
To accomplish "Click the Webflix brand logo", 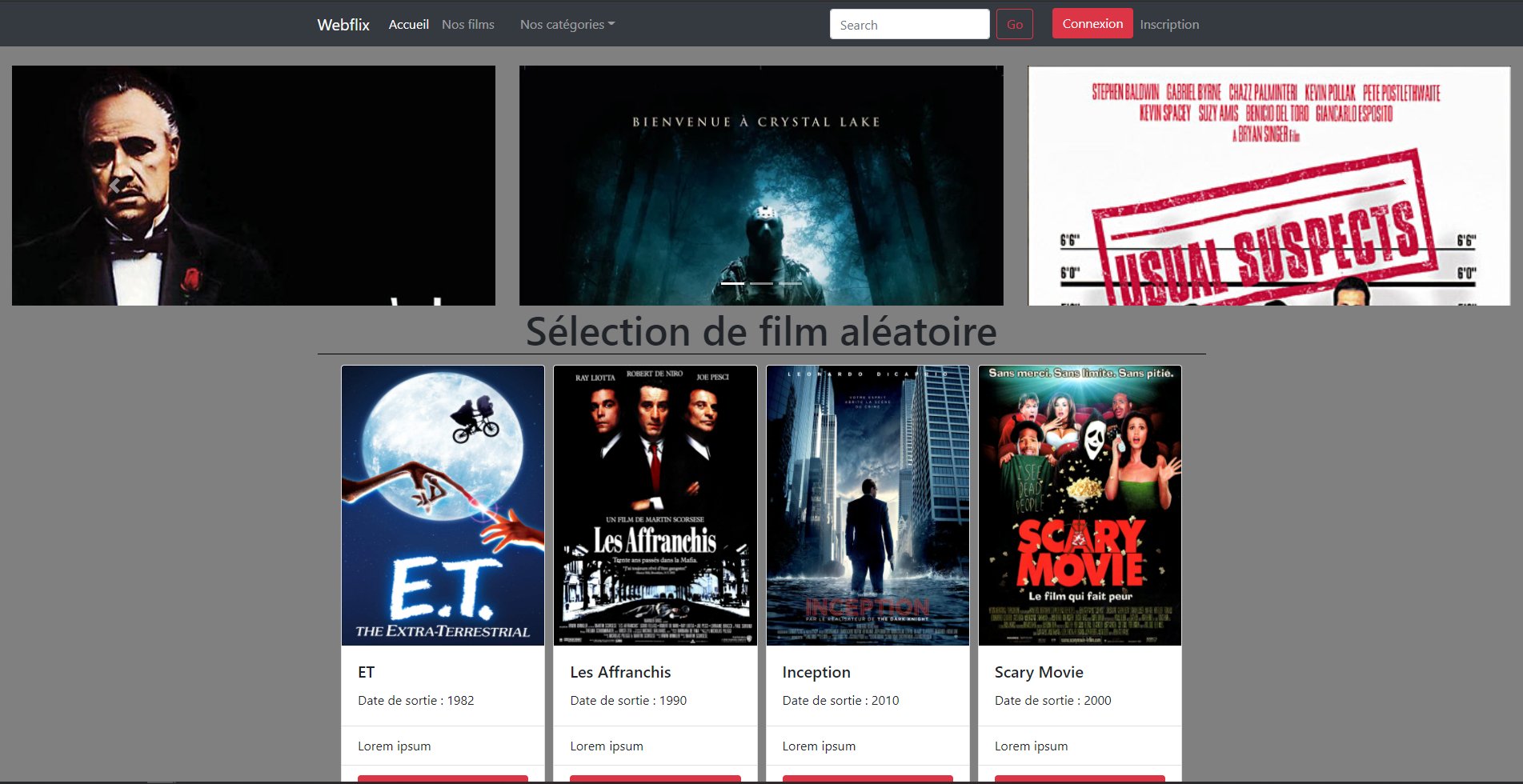I will tap(343, 24).
